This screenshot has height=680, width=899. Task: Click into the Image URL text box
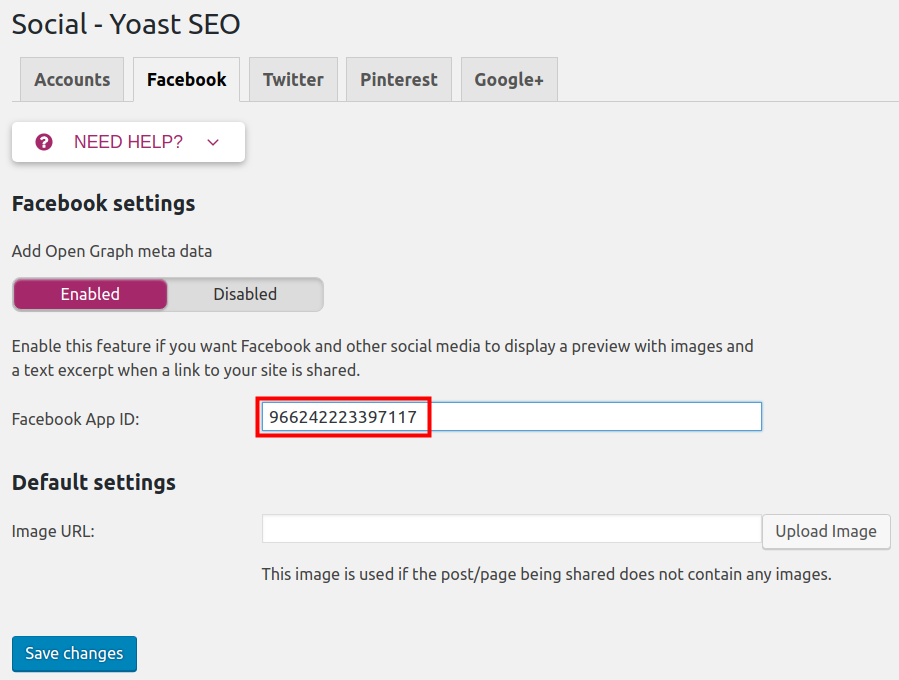(511, 529)
